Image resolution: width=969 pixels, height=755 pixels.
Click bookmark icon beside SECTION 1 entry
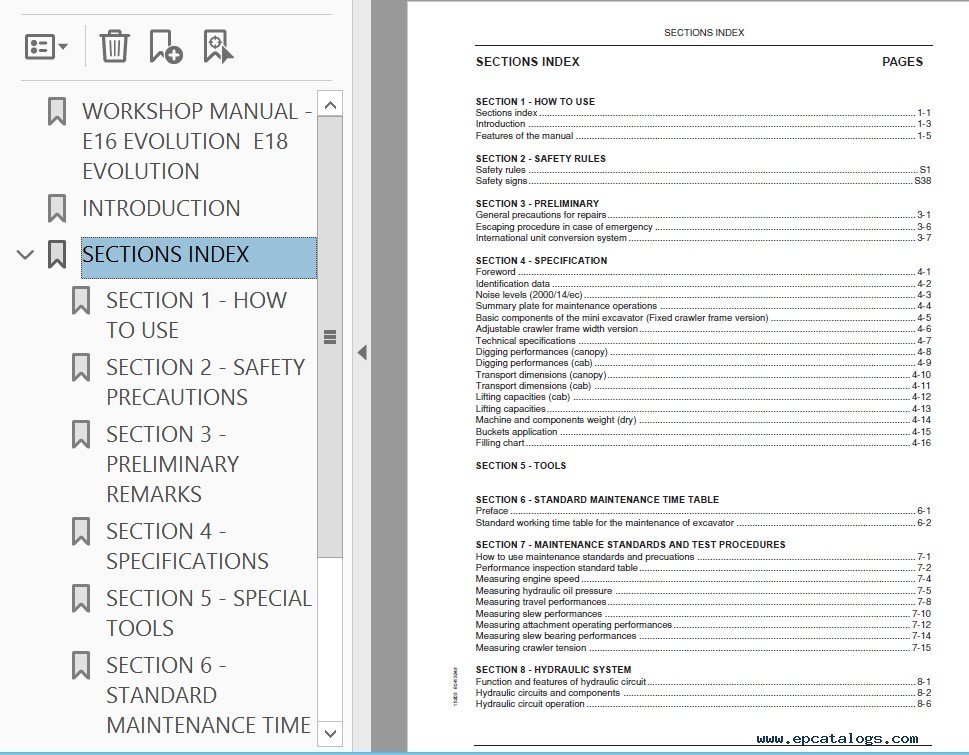click(x=81, y=300)
